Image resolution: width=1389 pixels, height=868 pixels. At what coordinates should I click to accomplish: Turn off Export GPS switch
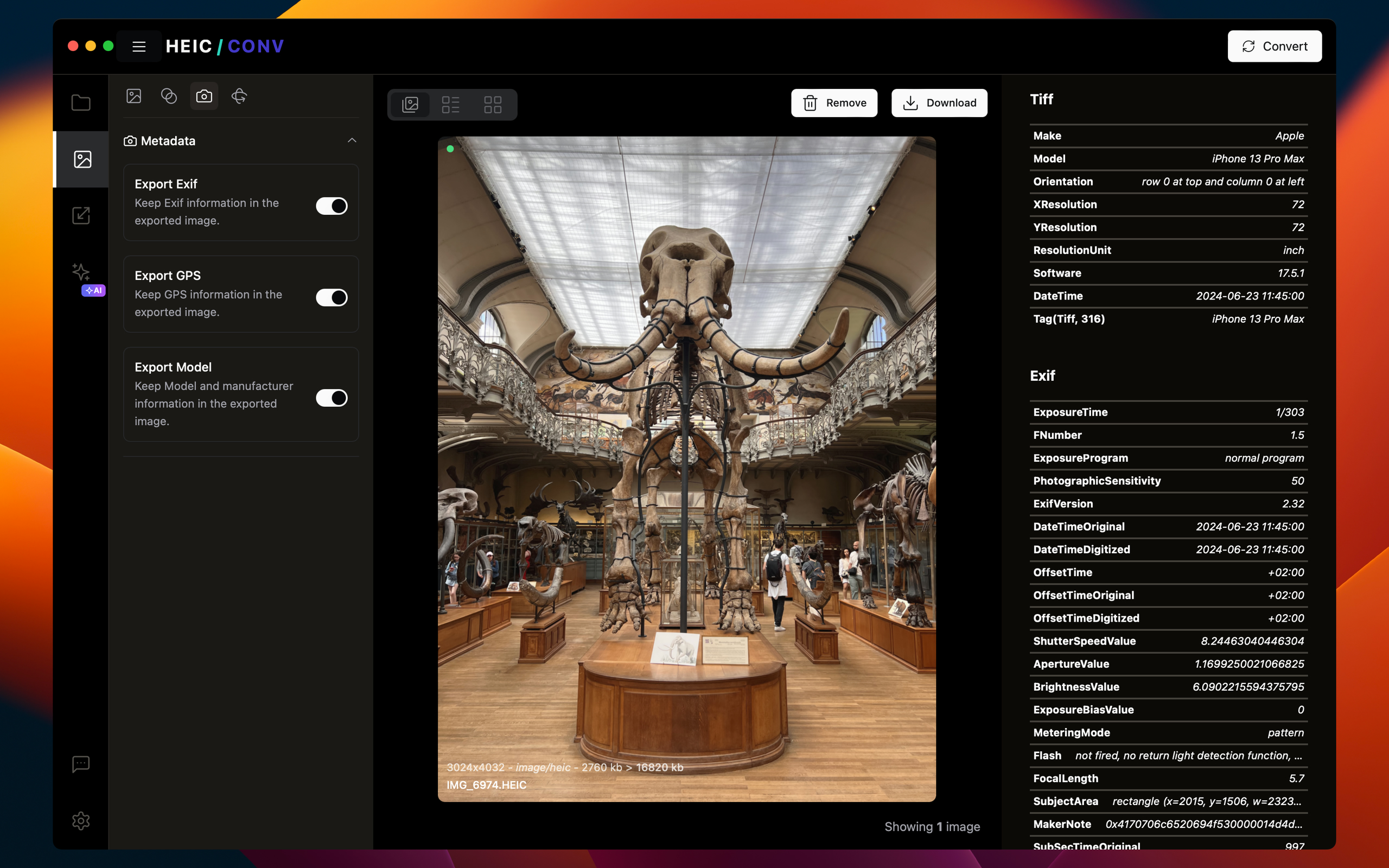tap(331, 297)
